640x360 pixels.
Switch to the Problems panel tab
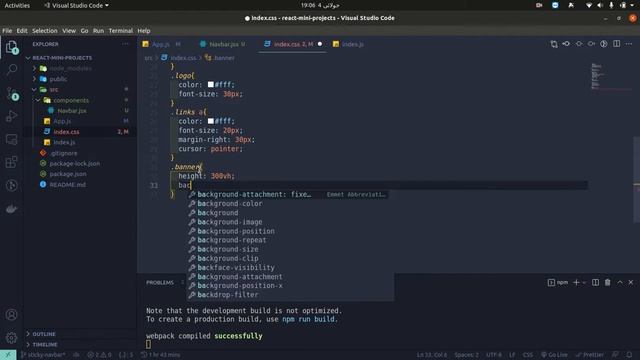tap(160, 282)
